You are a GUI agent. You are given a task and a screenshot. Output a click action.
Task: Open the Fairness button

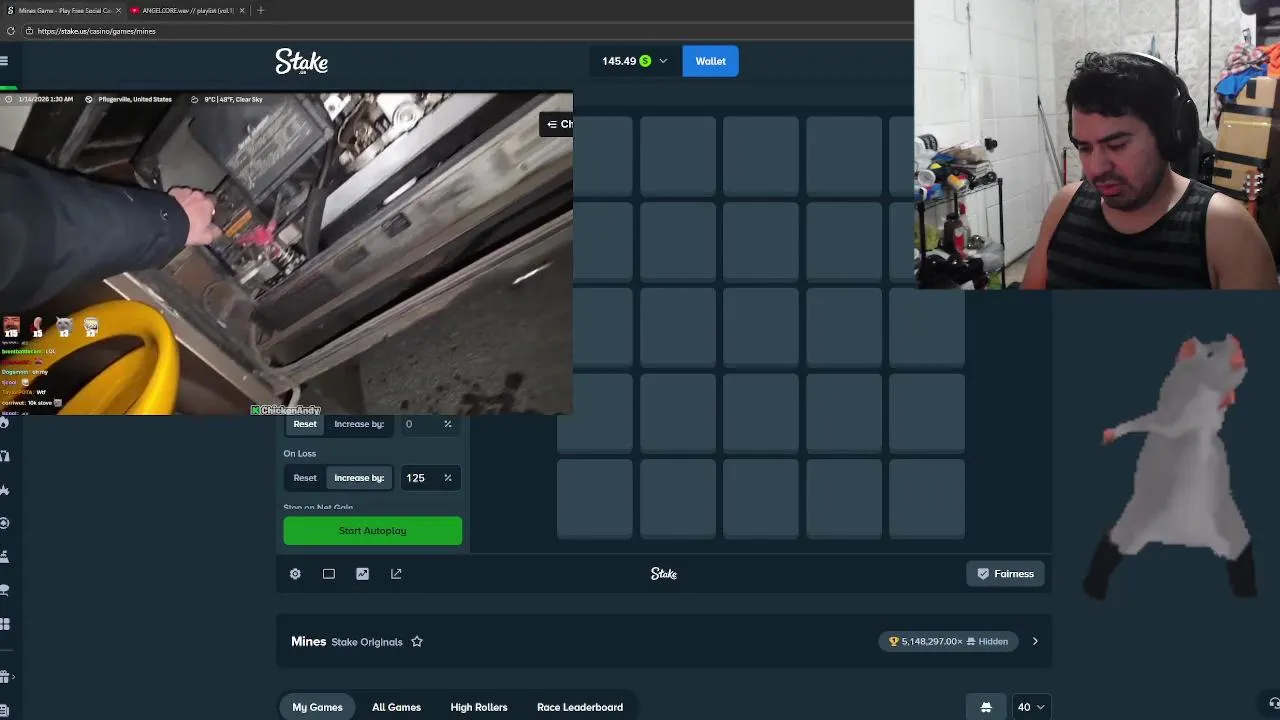(1005, 574)
